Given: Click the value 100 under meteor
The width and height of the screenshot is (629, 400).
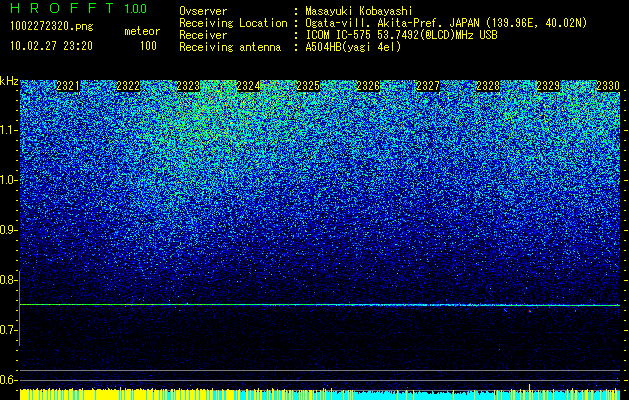Looking at the screenshot, I should click(x=148, y=46).
